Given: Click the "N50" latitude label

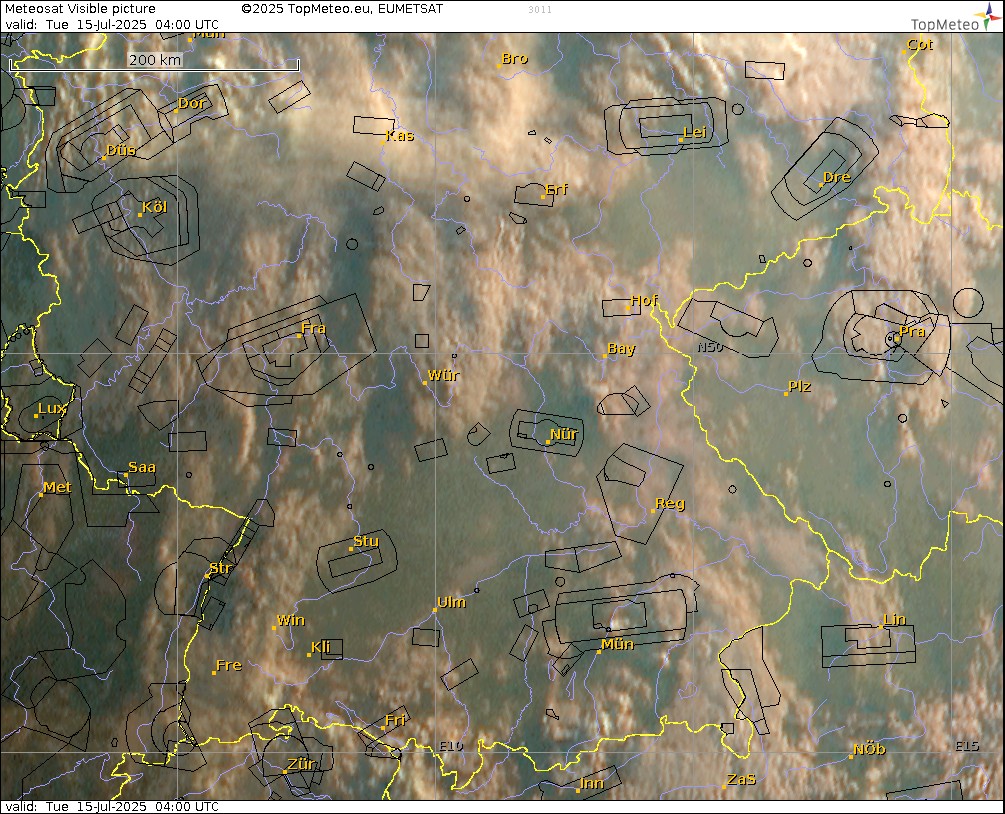Looking at the screenshot, I should tap(710, 347).
